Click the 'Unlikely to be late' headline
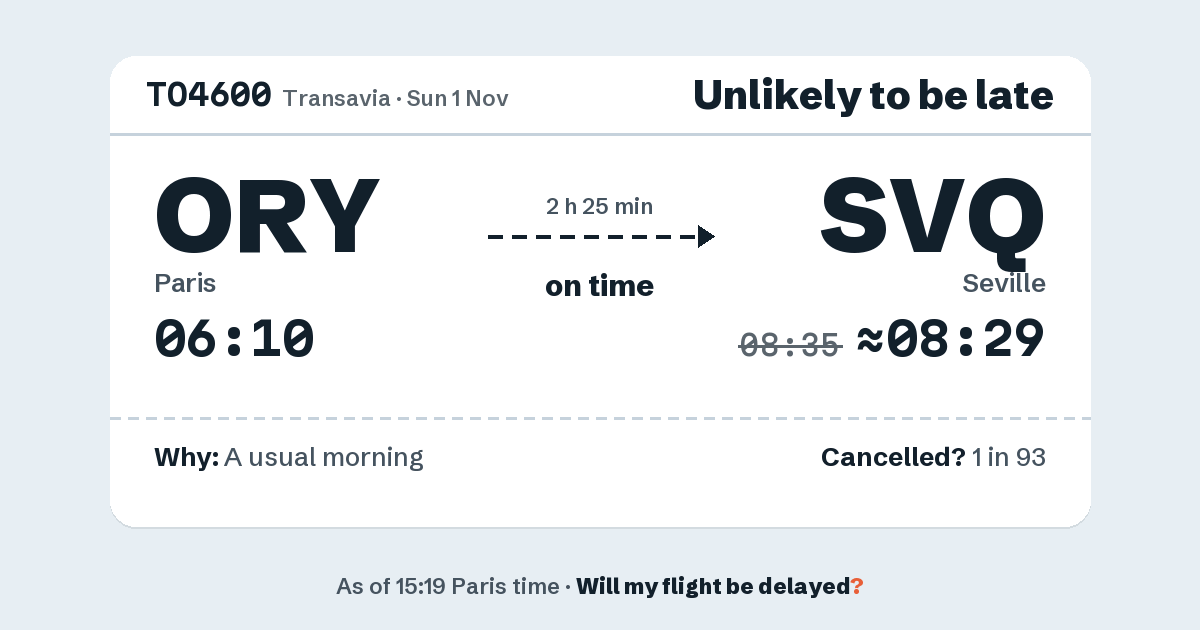 [873, 96]
